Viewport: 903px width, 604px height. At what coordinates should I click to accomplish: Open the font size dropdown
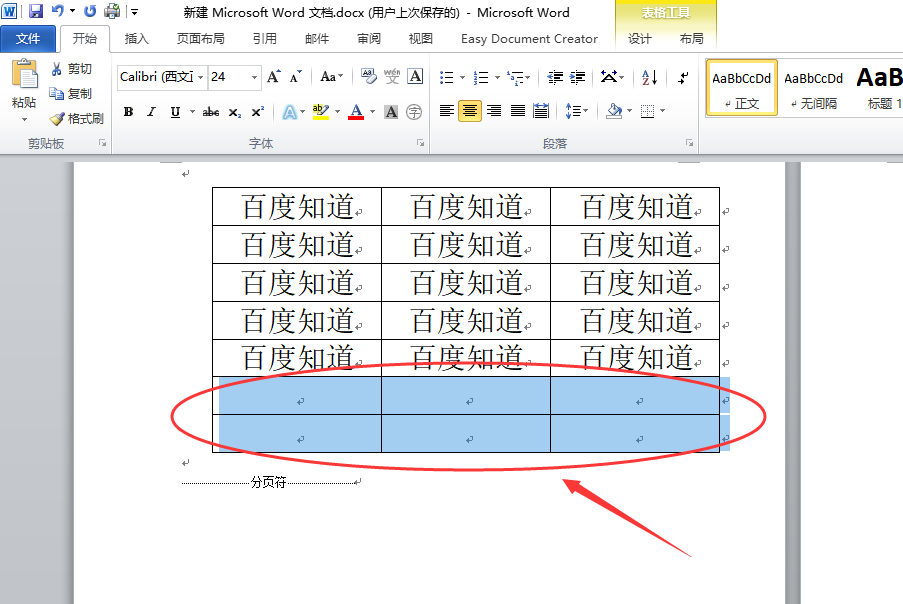(254, 77)
